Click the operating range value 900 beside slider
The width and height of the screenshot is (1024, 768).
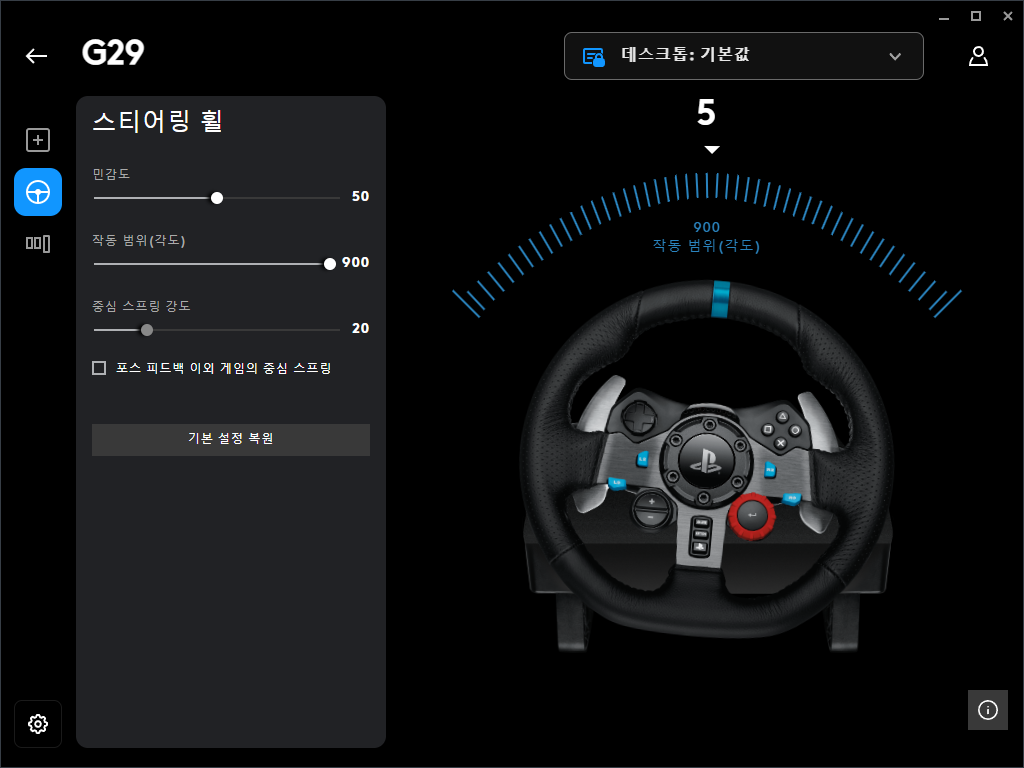(356, 262)
